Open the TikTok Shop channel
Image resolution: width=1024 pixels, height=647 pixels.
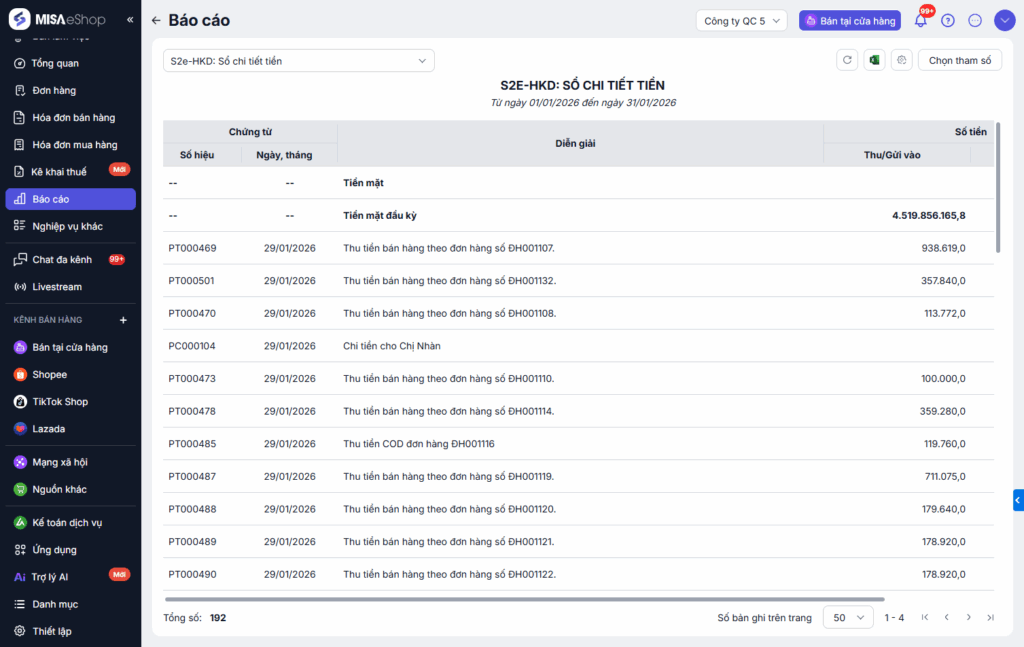[x=60, y=402]
